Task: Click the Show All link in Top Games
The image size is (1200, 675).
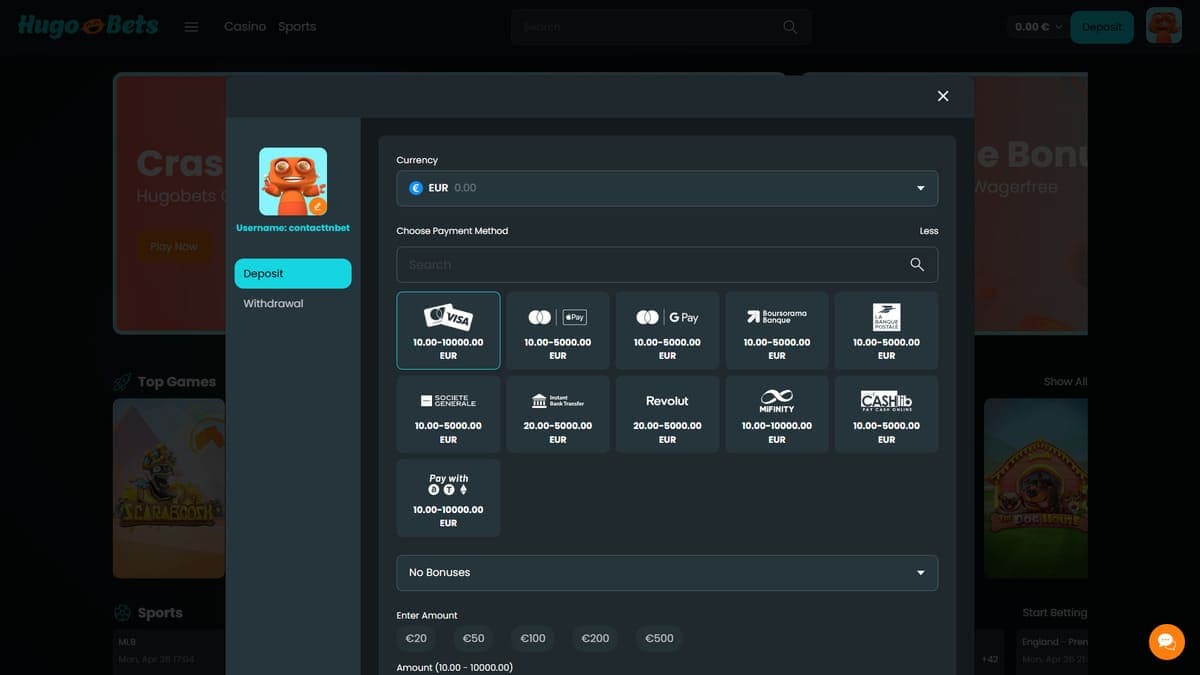Action: 1065,381
